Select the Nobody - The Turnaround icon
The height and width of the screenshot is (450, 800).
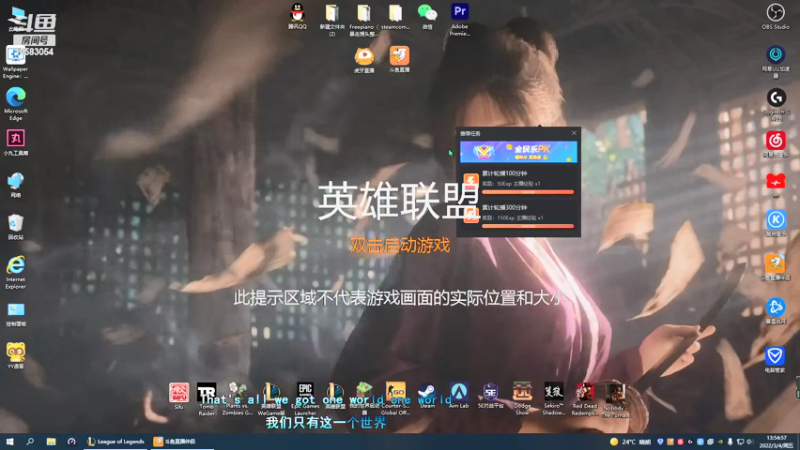point(615,401)
